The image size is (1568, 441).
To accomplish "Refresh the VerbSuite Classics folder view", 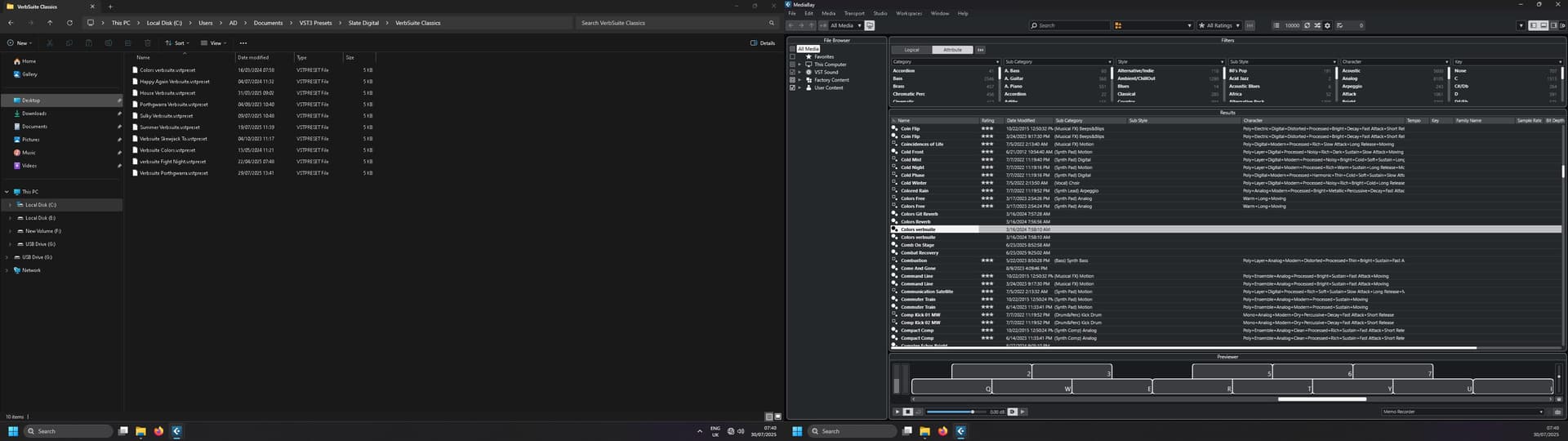I will click(69, 23).
